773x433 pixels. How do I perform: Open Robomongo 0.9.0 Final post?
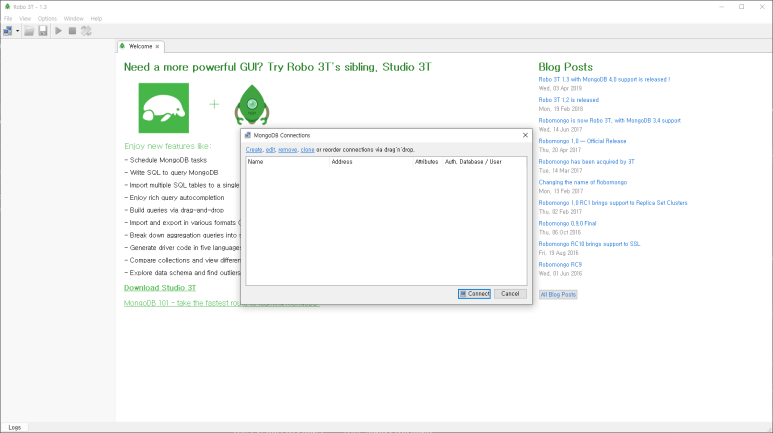pyautogui.click(x=567, y=223)
